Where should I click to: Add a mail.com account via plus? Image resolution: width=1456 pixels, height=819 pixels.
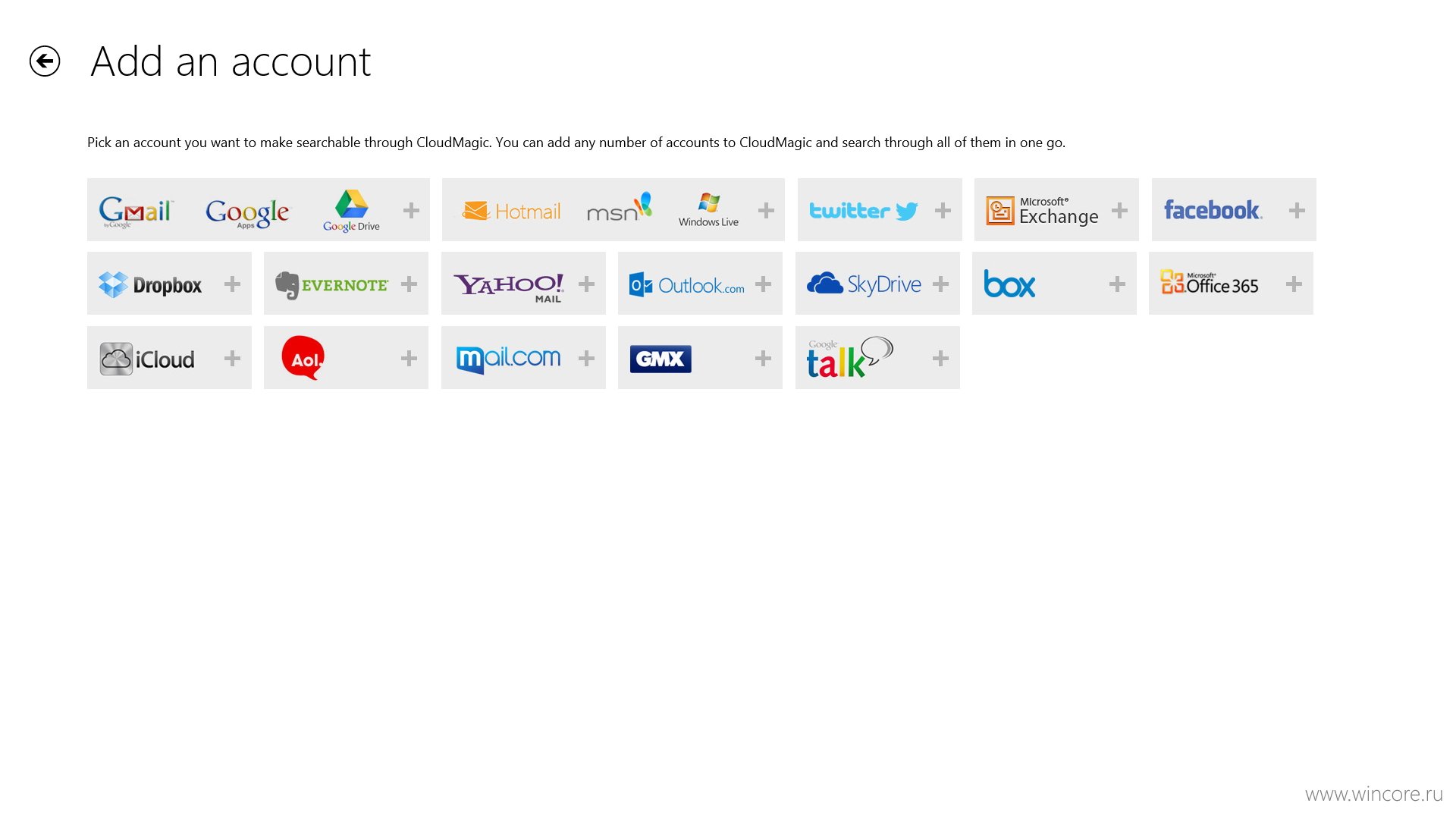(x=586, y=358)
